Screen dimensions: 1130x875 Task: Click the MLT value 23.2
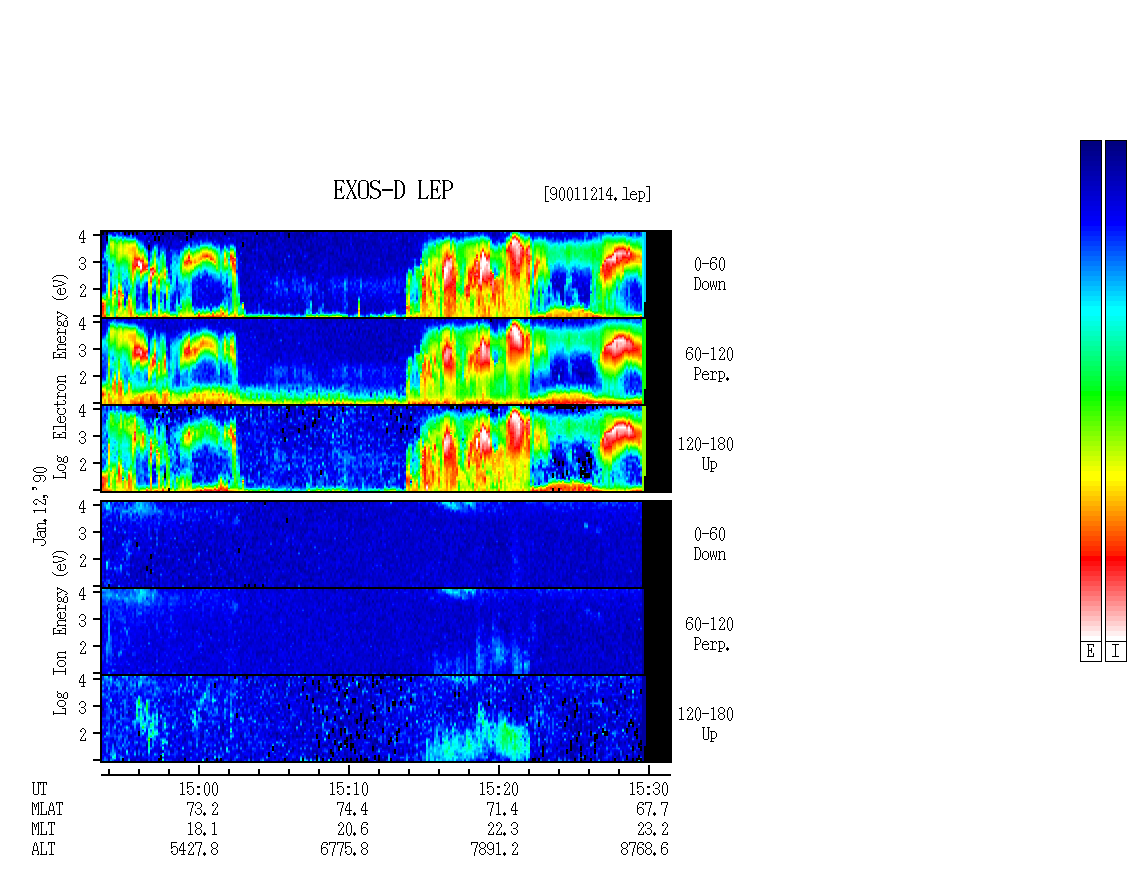point(652,830)
